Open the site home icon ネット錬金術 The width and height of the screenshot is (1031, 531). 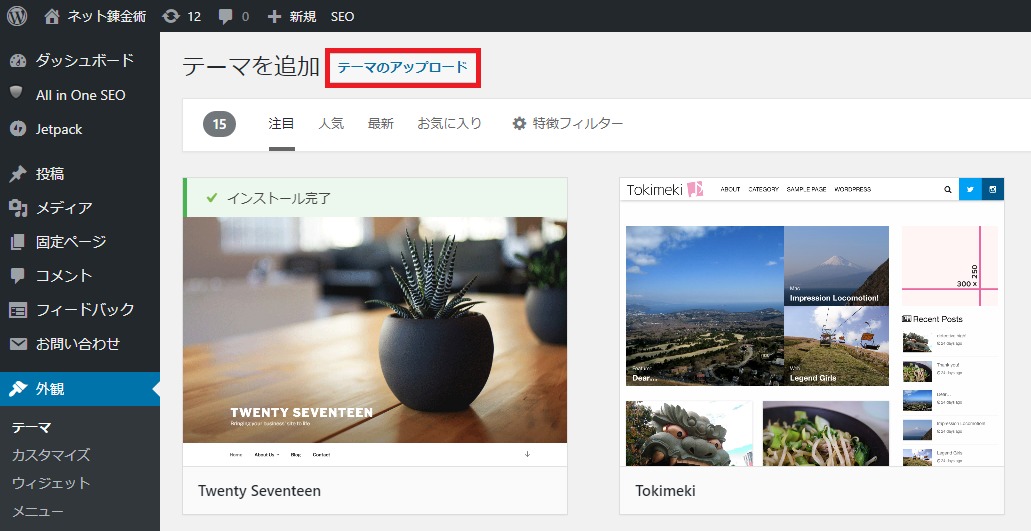(53, 16)
